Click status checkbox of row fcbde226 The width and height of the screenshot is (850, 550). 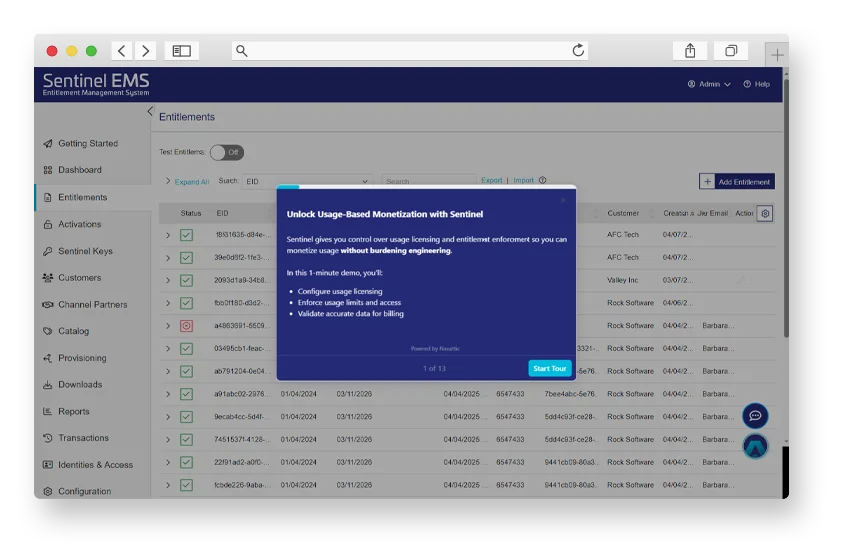click(186, 486)
